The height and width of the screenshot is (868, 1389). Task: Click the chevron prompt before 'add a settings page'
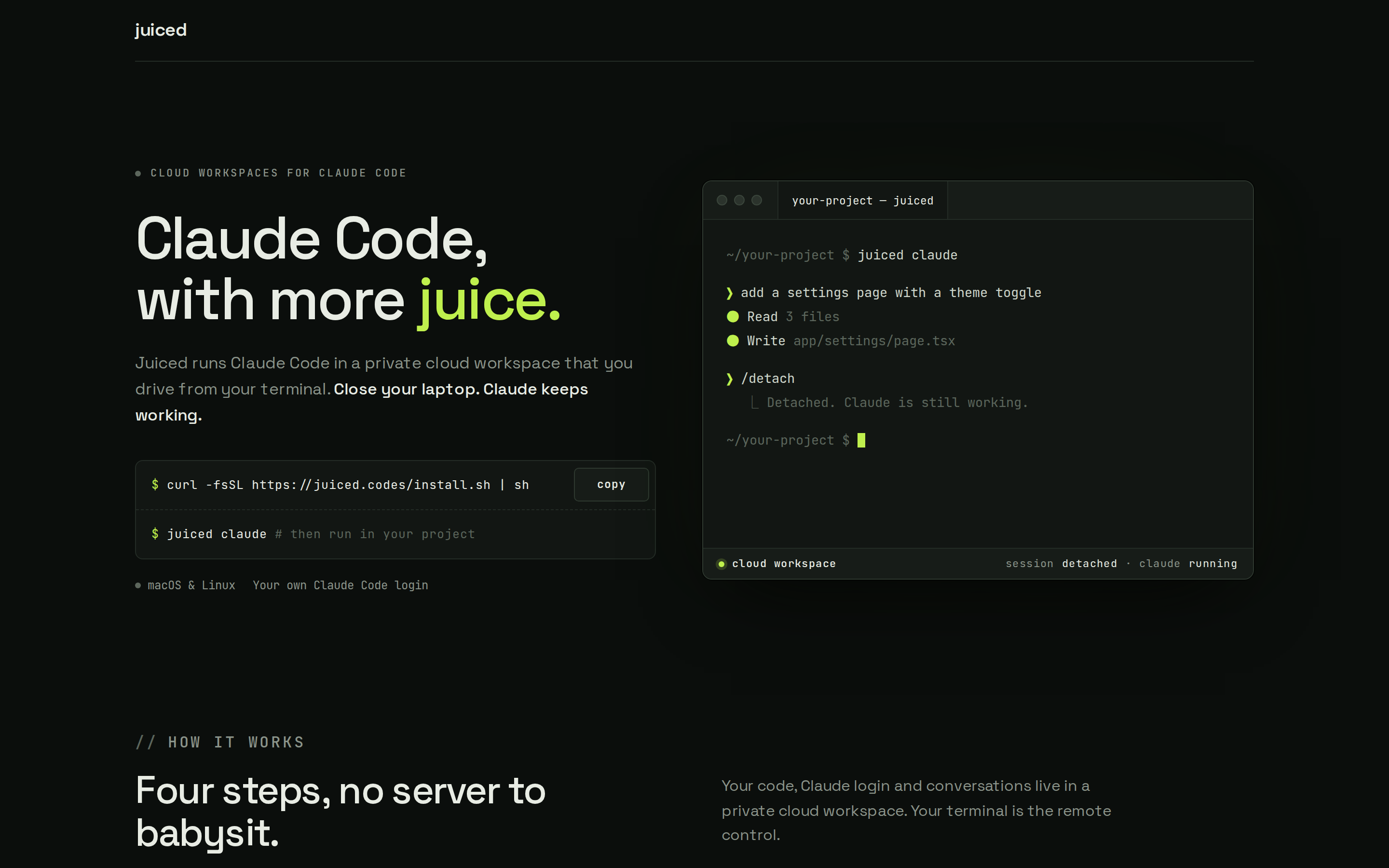click(x=730, y=293)
